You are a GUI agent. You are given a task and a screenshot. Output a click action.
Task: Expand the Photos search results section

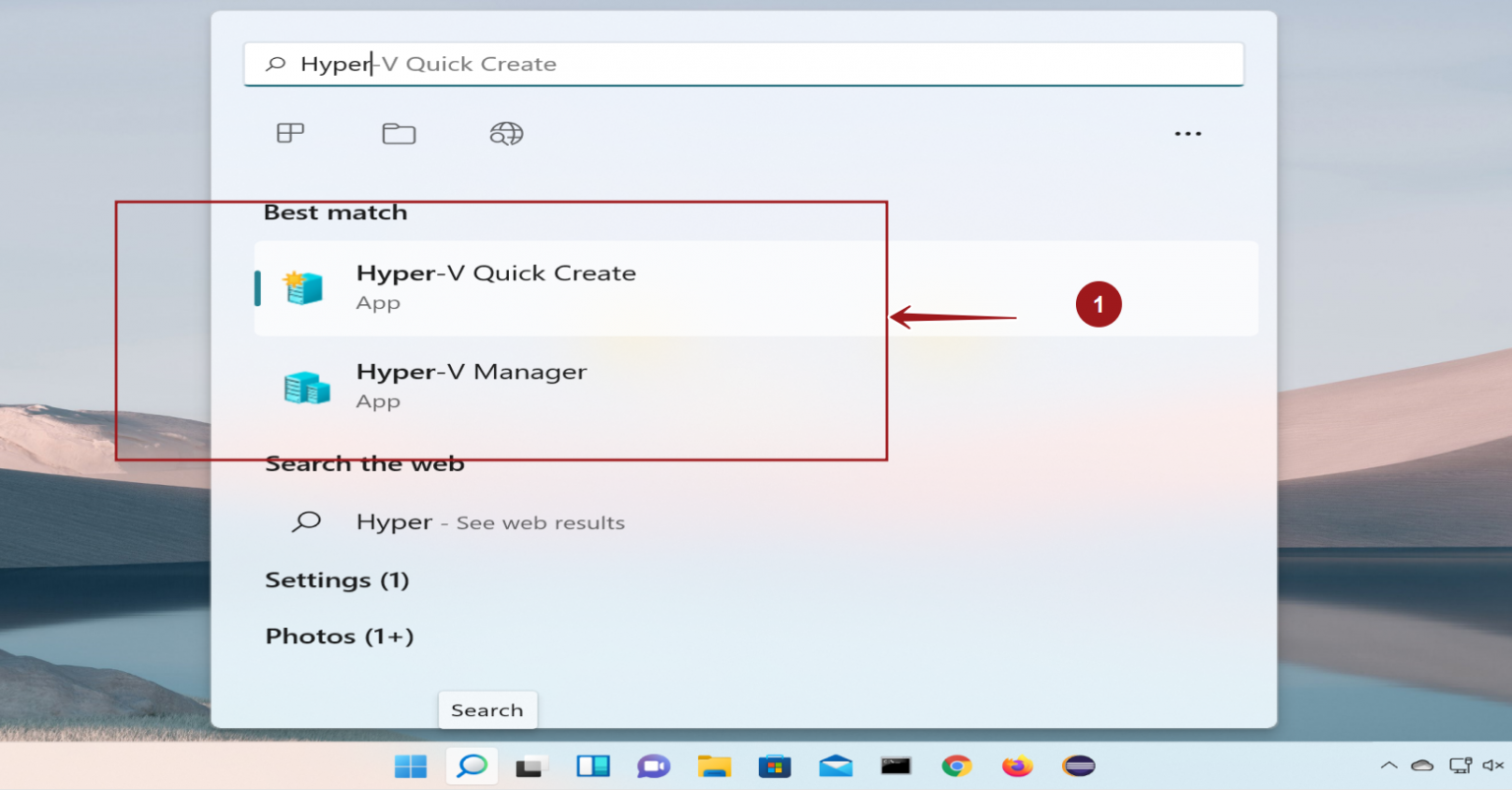(340, 637)
